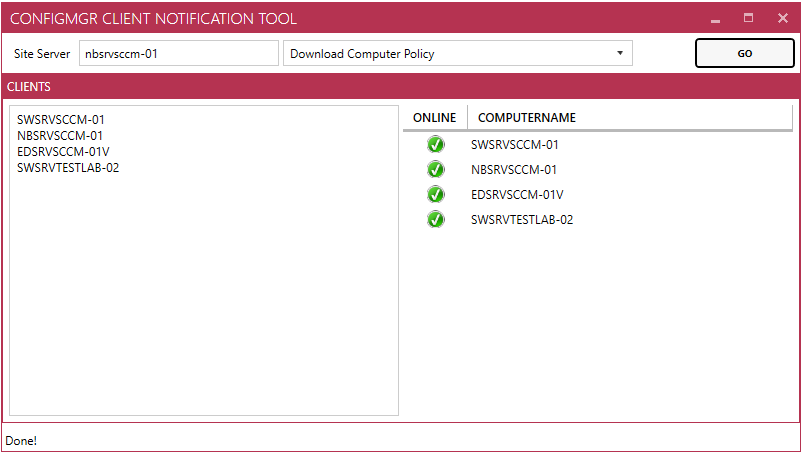Viewport: 805px width, 457px height.
Task: Open the Download Computer Policy dropdown
Action: click(458, 54)
